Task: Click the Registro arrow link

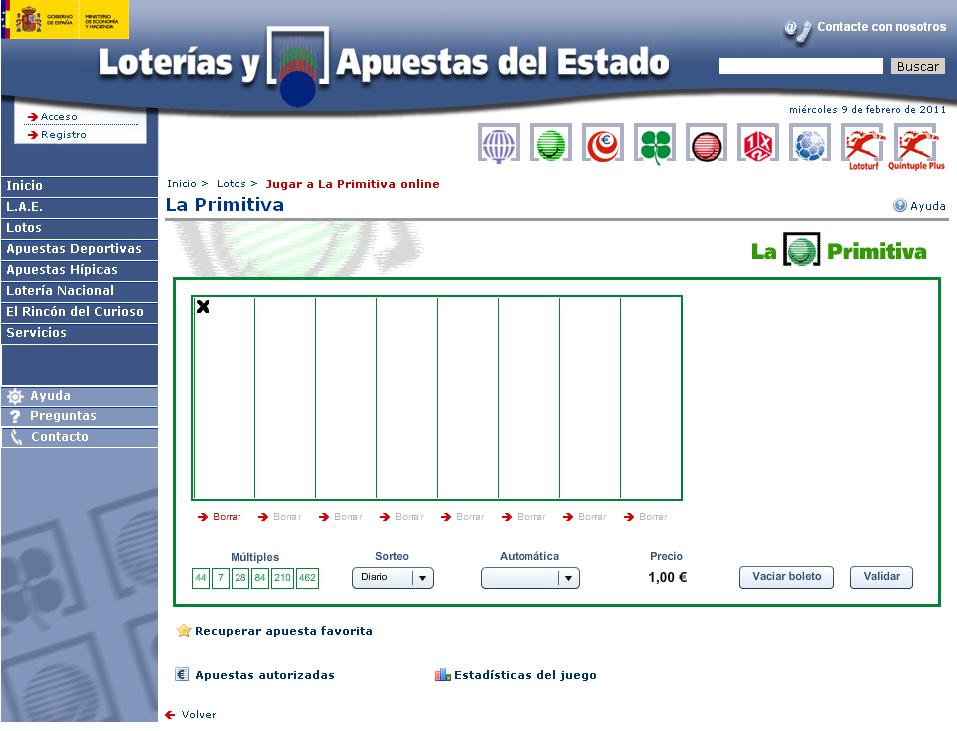Action: coord(57,135)
